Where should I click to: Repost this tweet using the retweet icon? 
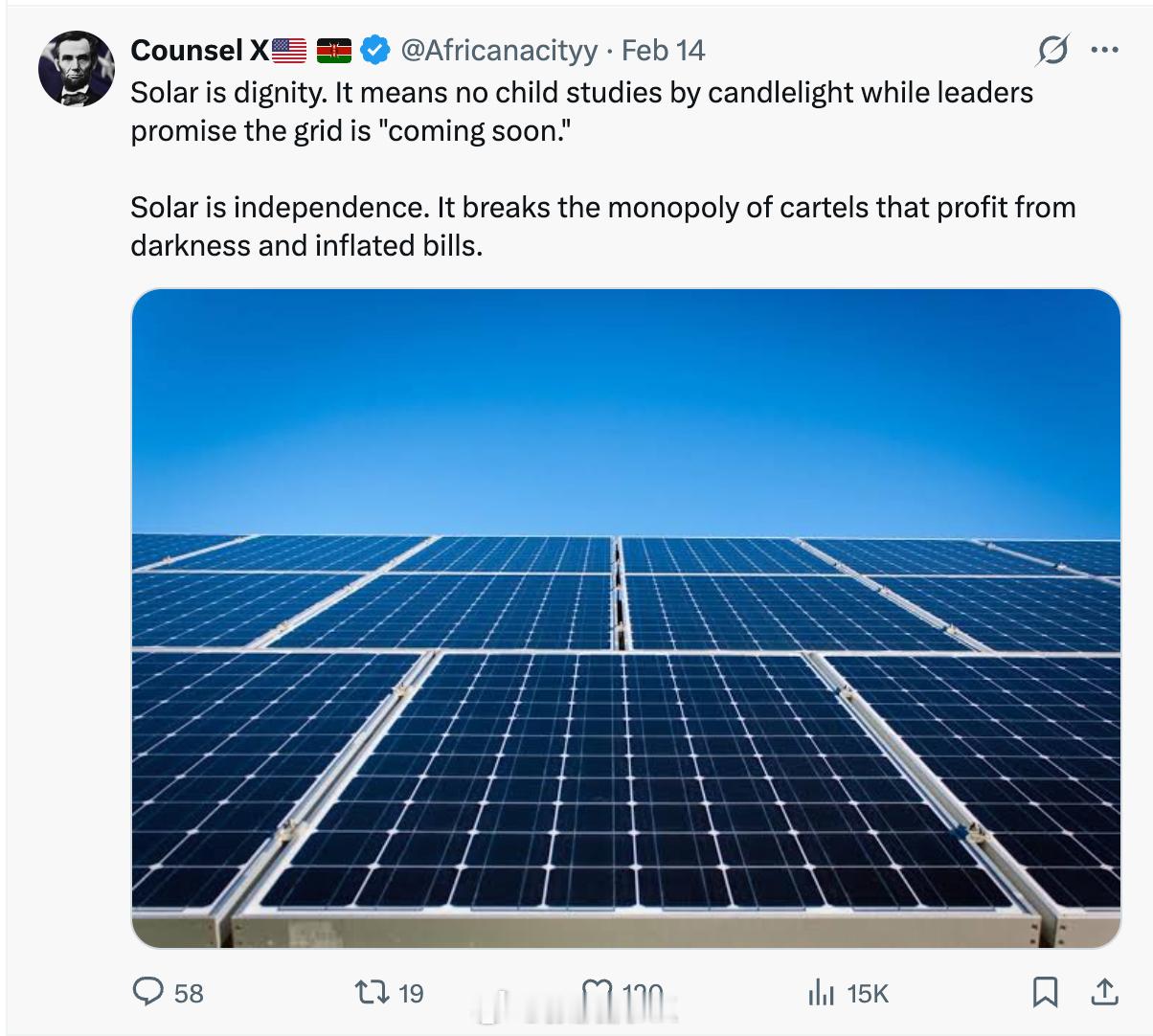tap(370, 992)
